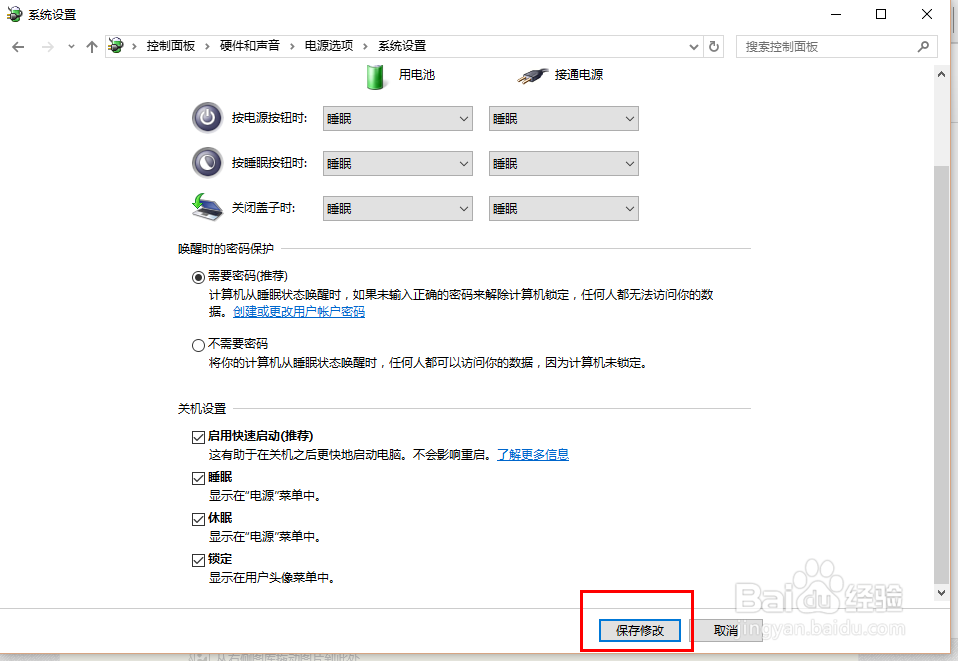Image resolution: width=958 pixels, height=661 pixels.
Task: Click the 保存修改 button
Action: tap(637, 630)
